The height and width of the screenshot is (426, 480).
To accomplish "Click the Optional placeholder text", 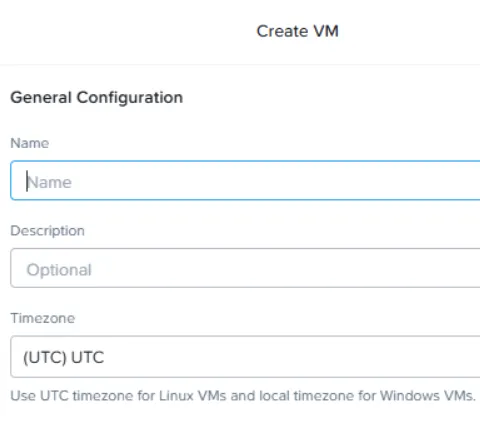I will [x=59, y=270].
